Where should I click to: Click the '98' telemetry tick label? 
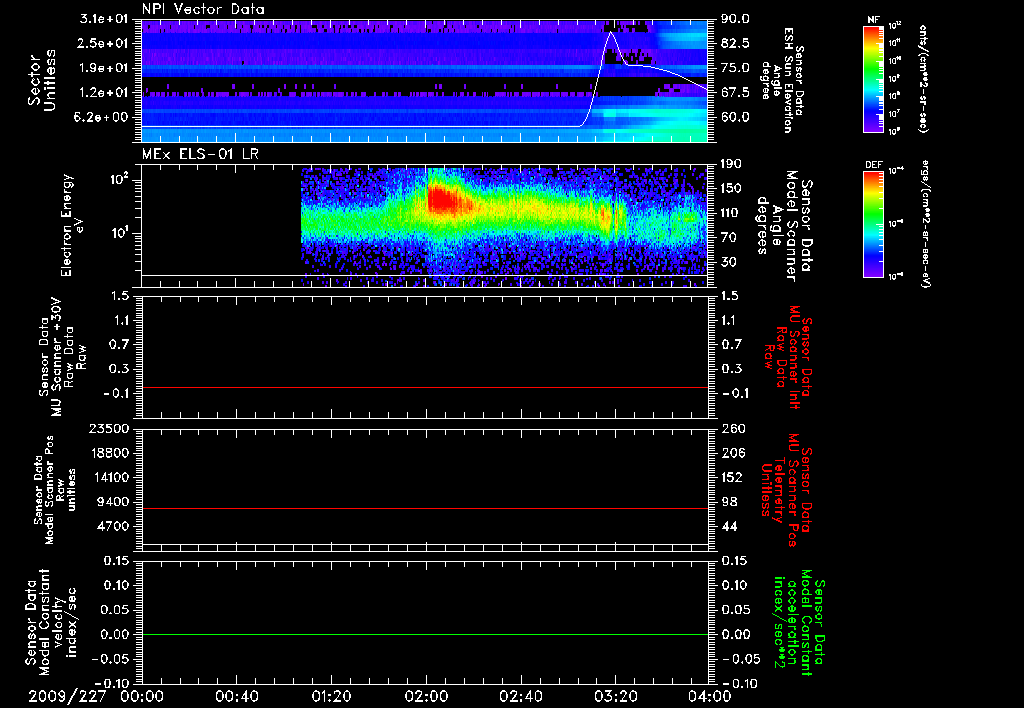pos(728,502)
